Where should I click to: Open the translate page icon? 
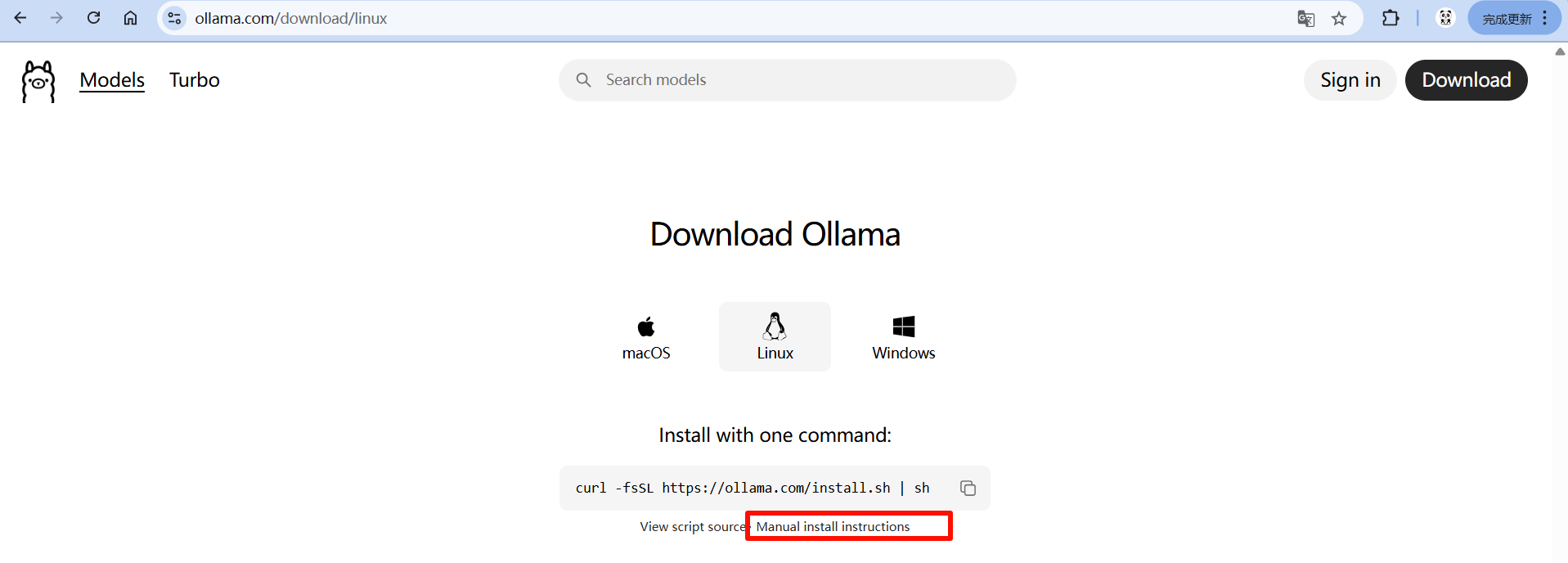tap(1306, 18)
